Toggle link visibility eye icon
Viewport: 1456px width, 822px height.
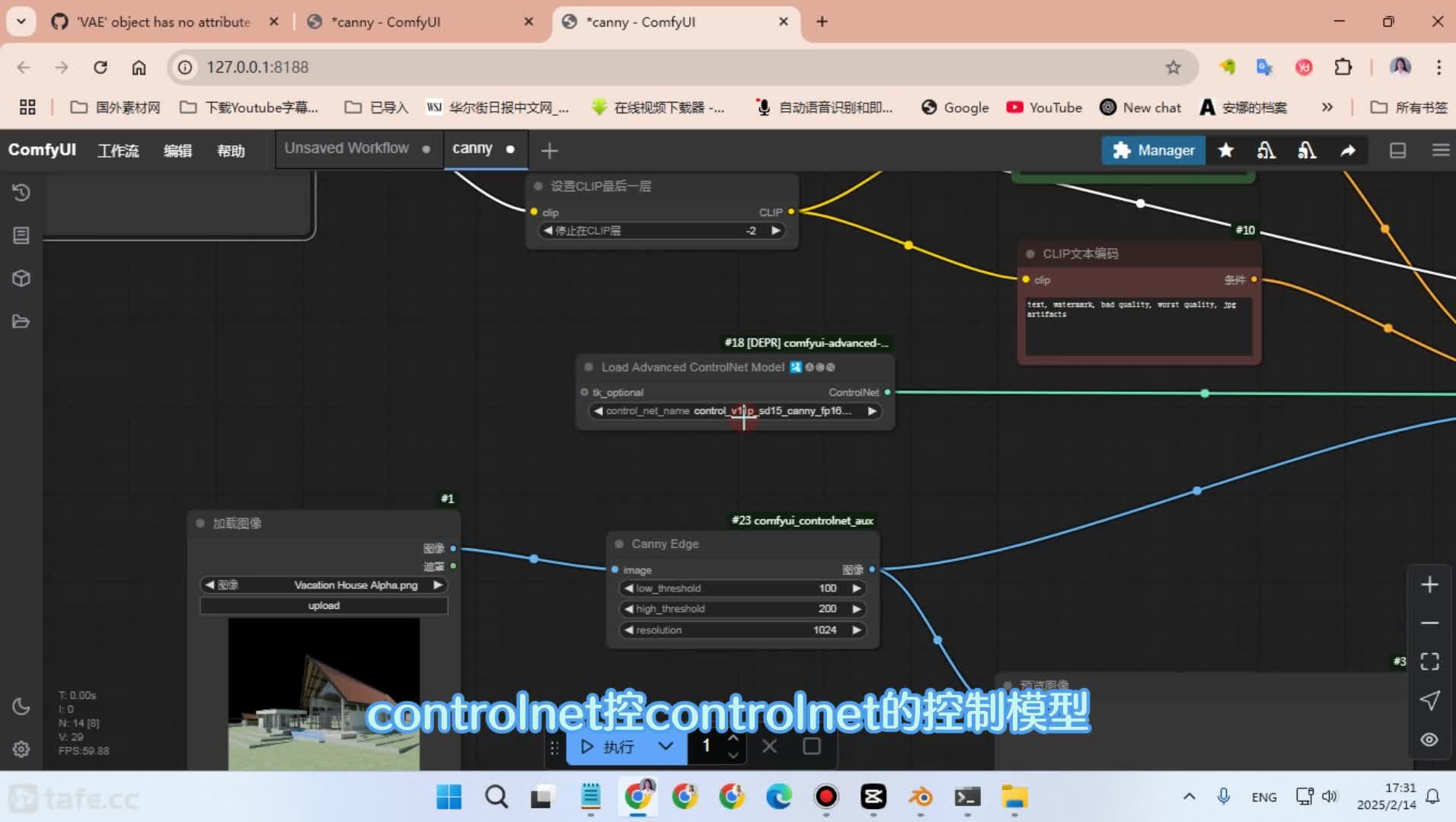coord(1429,740)
